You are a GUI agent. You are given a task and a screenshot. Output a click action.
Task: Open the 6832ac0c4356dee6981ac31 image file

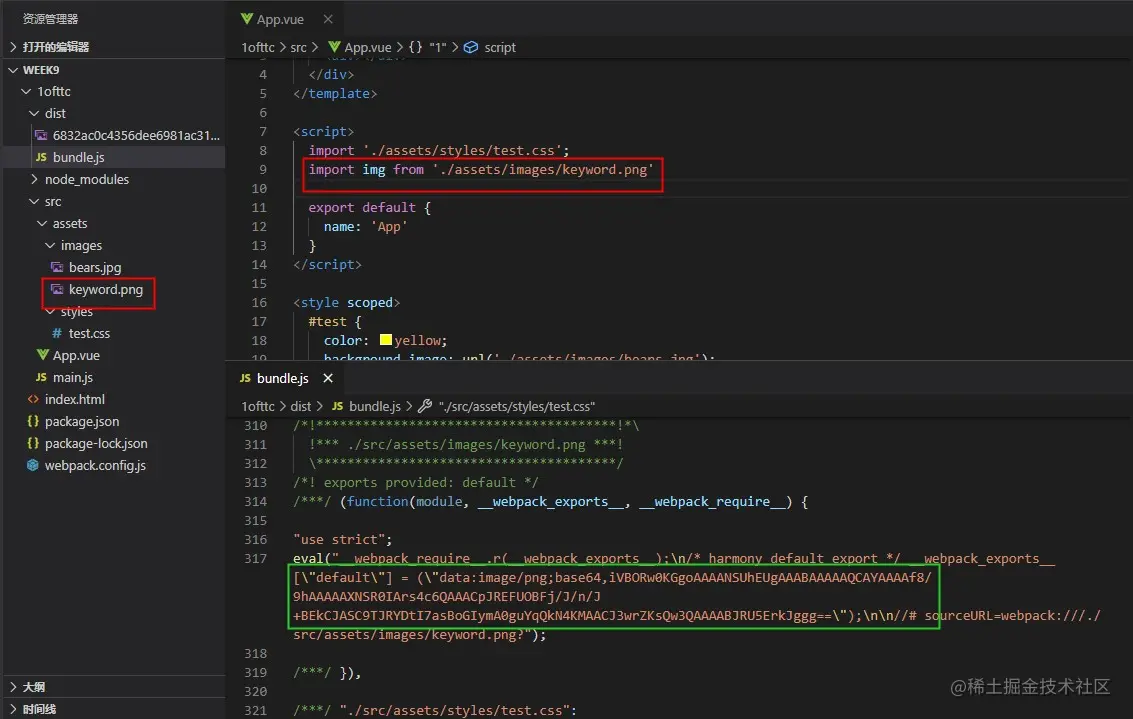[136, 135]
